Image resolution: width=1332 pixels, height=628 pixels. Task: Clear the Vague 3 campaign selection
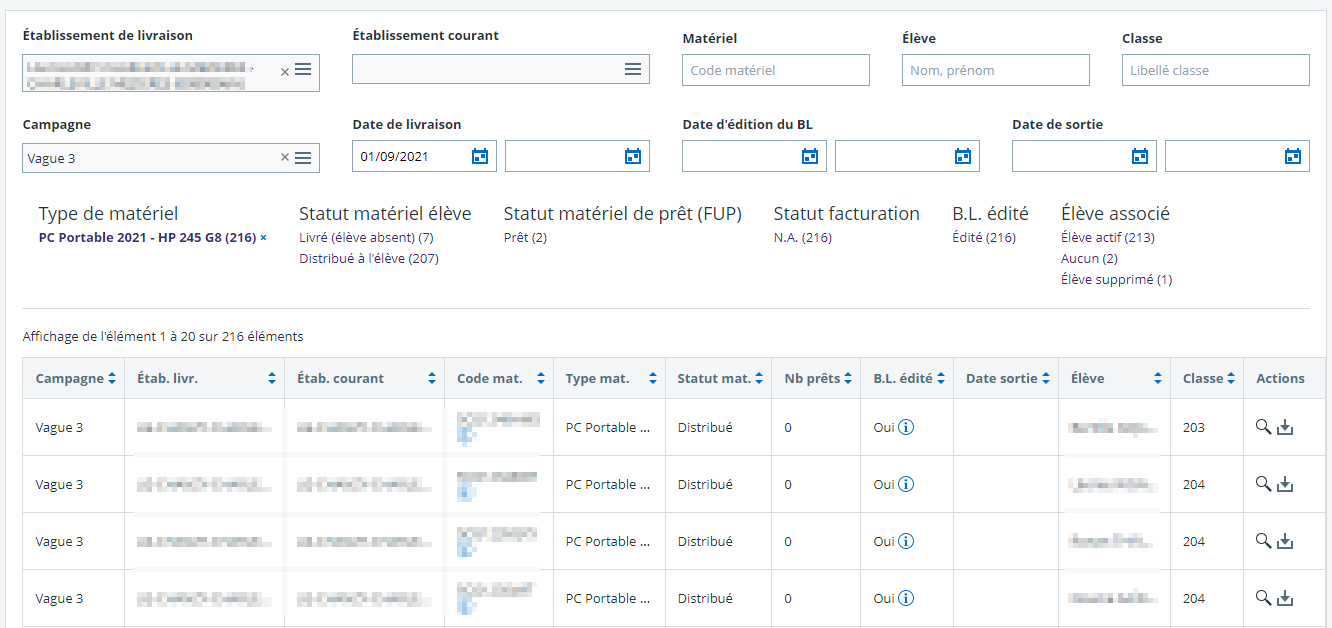point(284,158)
